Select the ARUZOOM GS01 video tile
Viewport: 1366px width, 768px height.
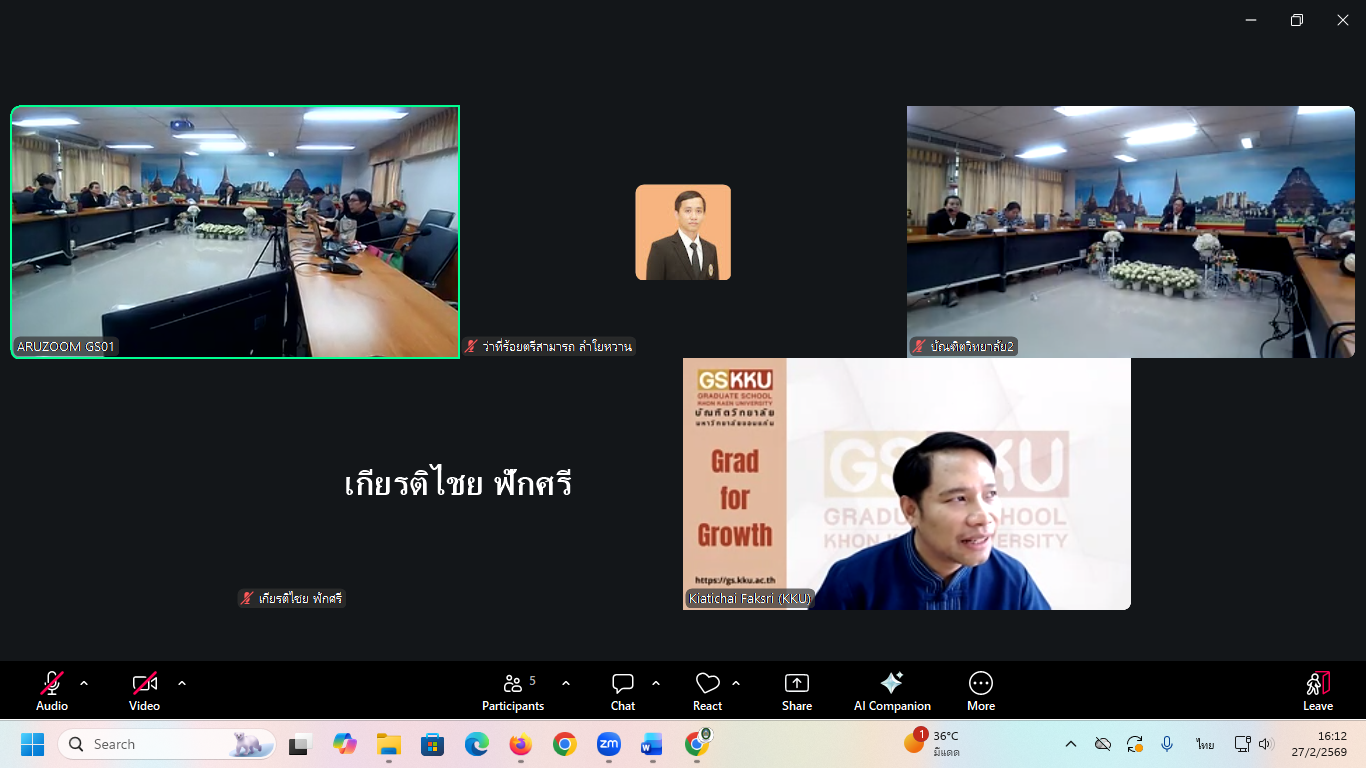click(235, 232)
